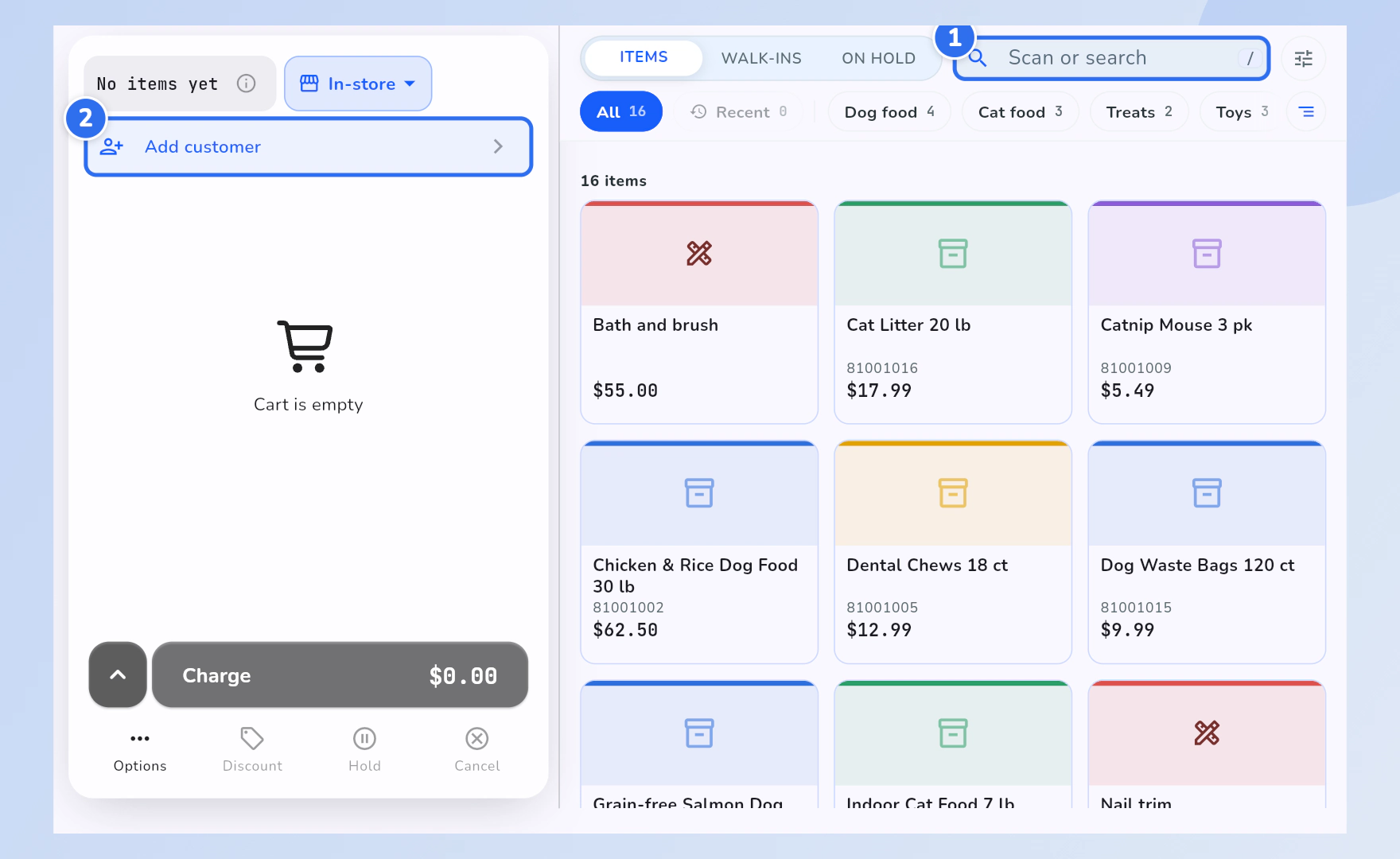Click the Dental Chews 18 ct box icon
Screen dimensions: 1400x859
953,493
